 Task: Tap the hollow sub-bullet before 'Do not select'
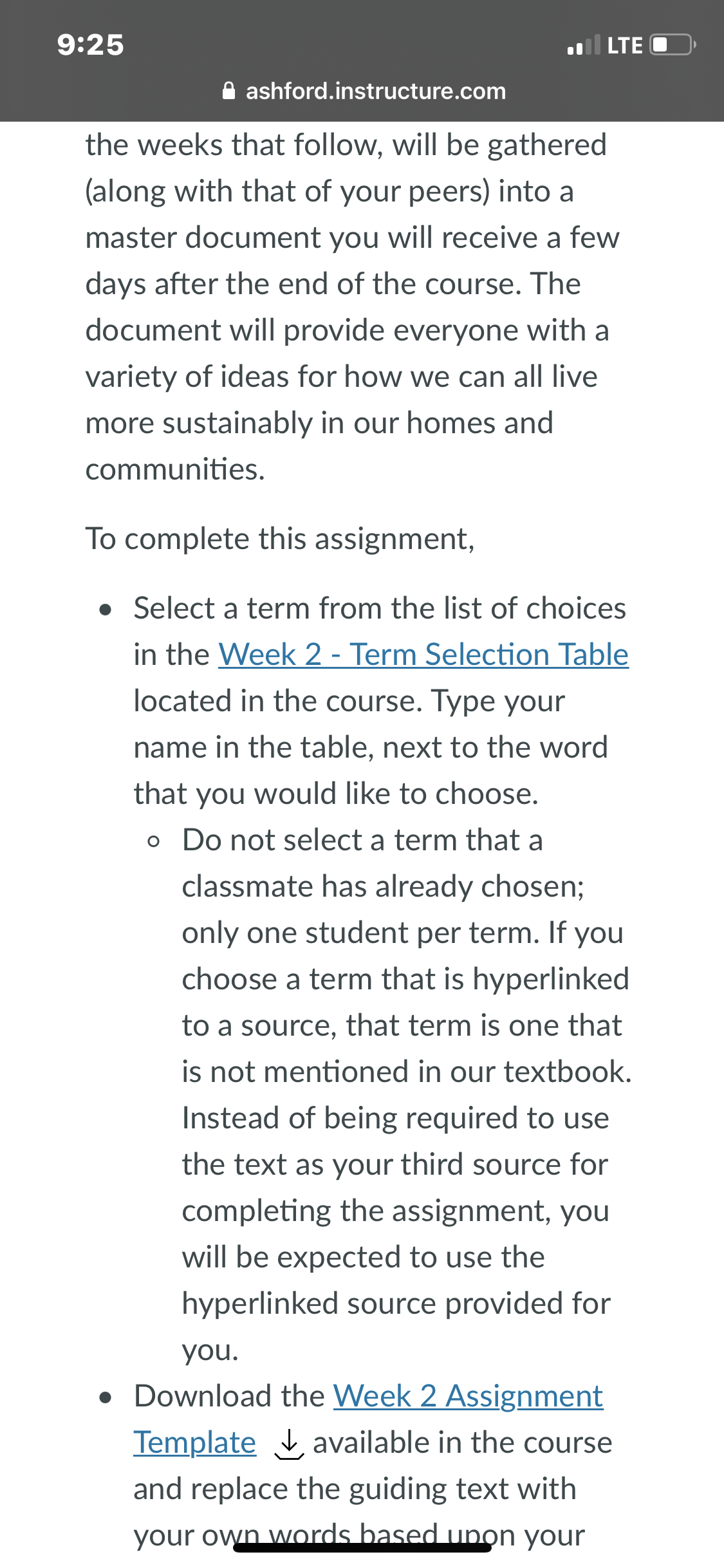tap(153, 841)
